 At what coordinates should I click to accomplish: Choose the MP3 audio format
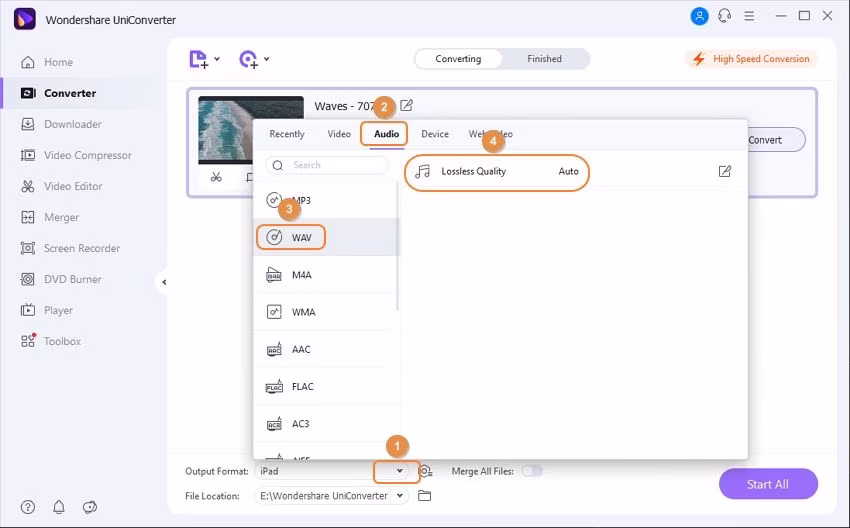[326, 200]
